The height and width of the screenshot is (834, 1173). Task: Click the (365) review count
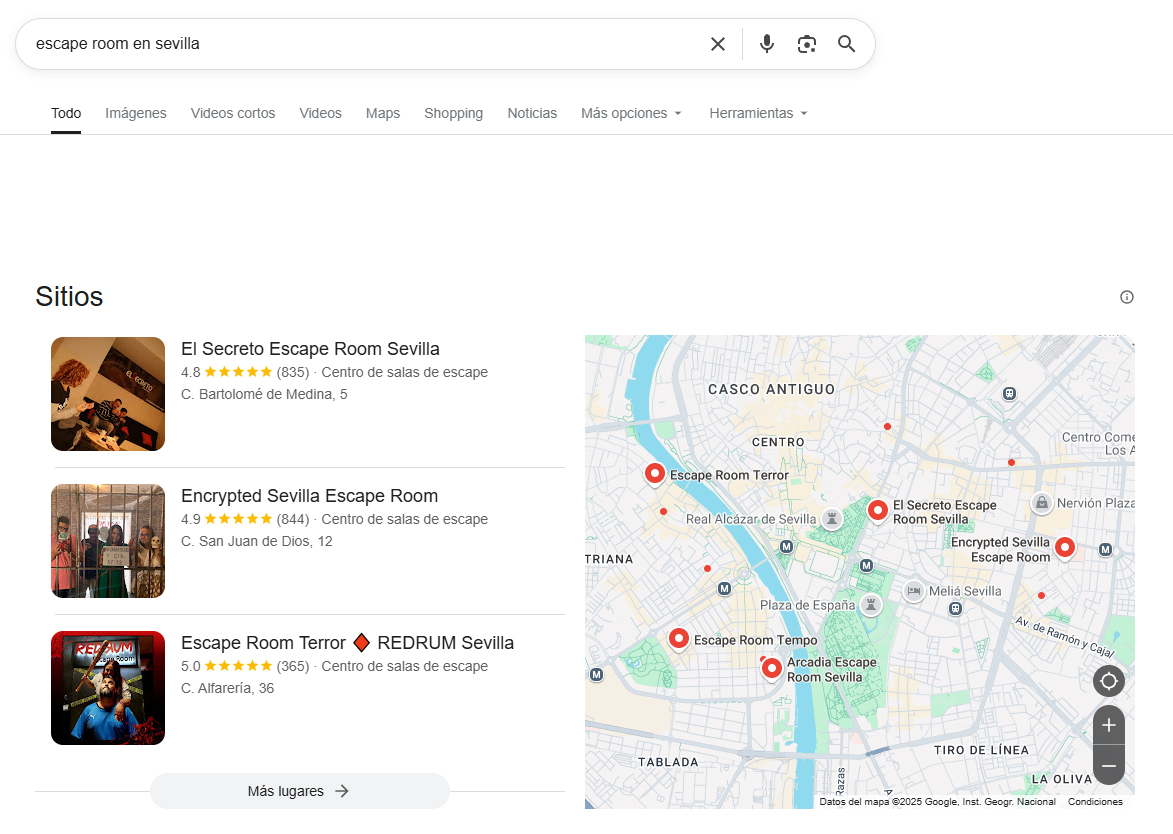click(293, 666)
